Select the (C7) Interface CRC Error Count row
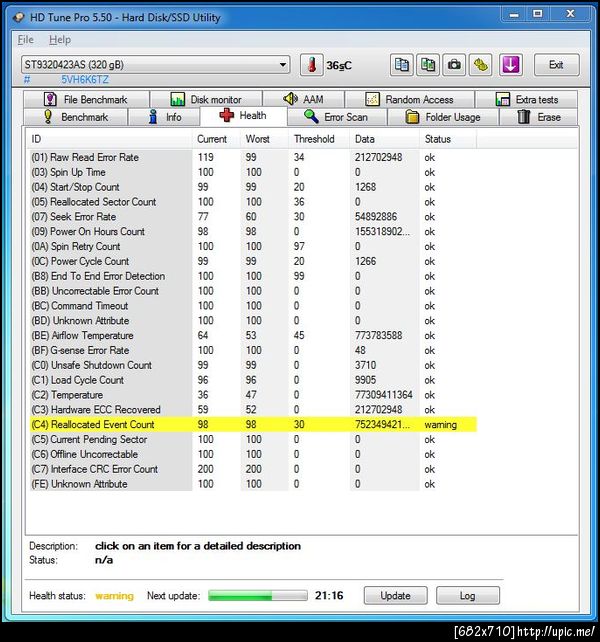Viewport: 600px width, 642px height. [253, 469]
